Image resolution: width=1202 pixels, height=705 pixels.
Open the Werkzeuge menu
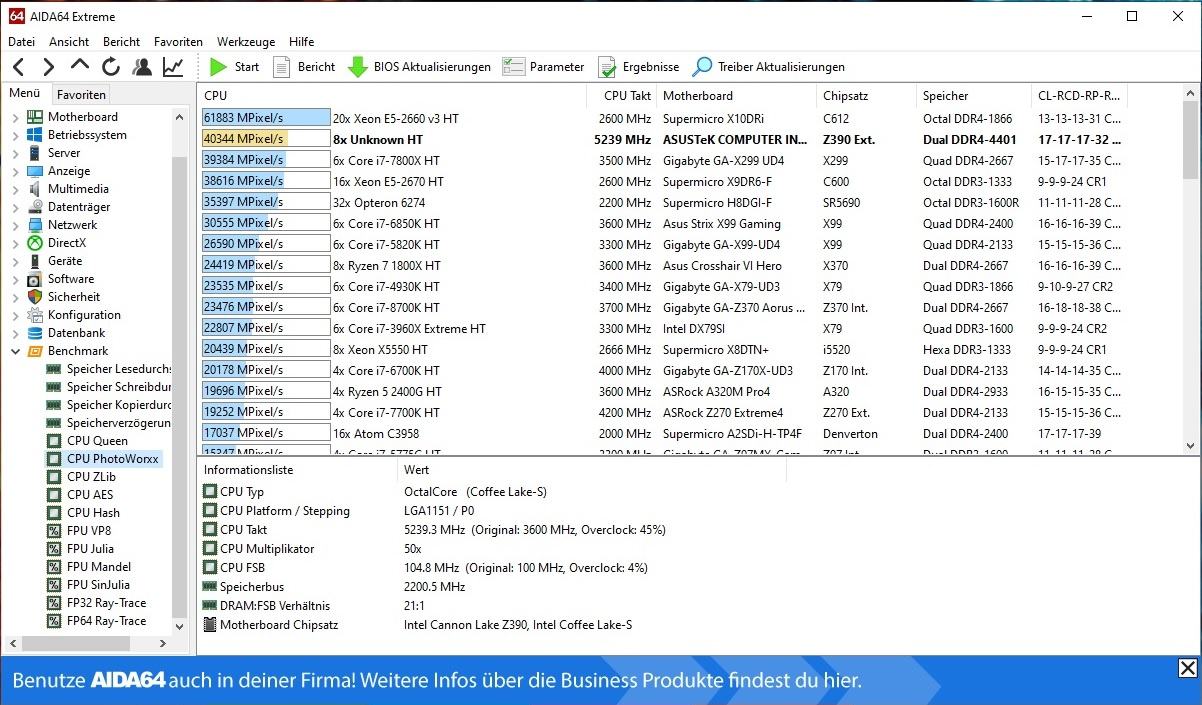[x=246, y=42]
